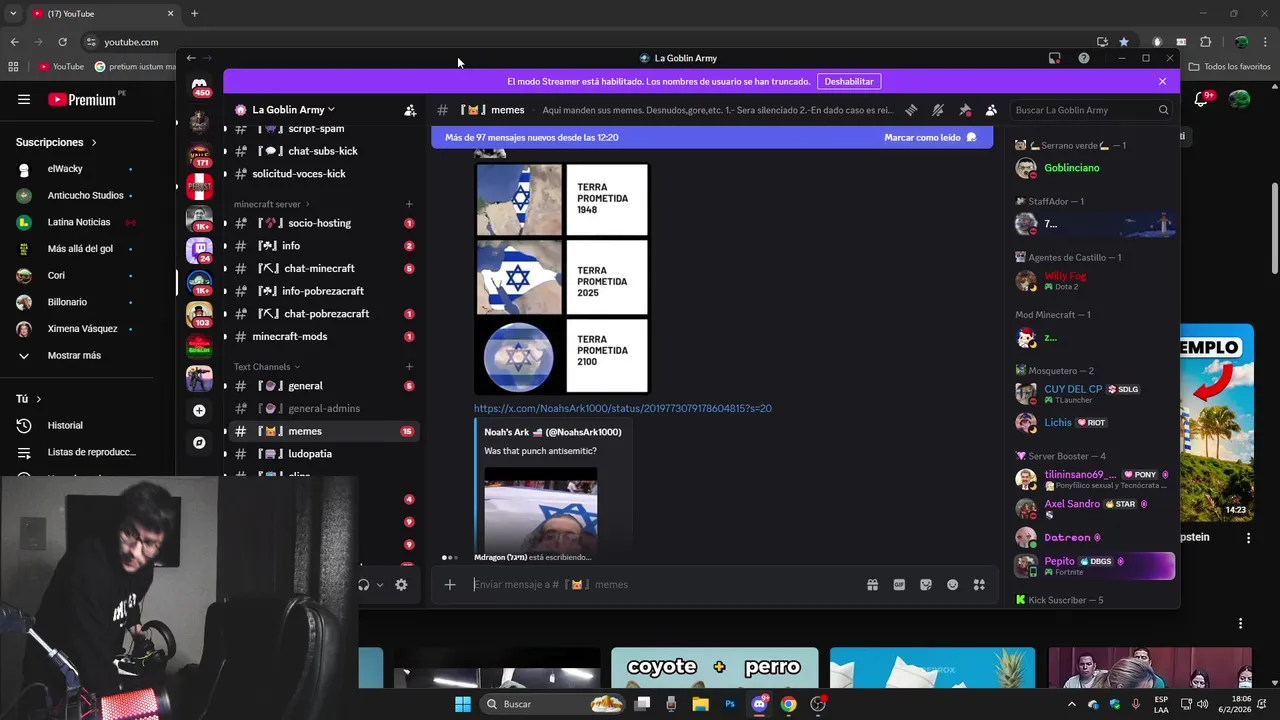Open Discord inbox icon in title bar
Viewport: 1280px width, 720px height.
point(1054,58)
